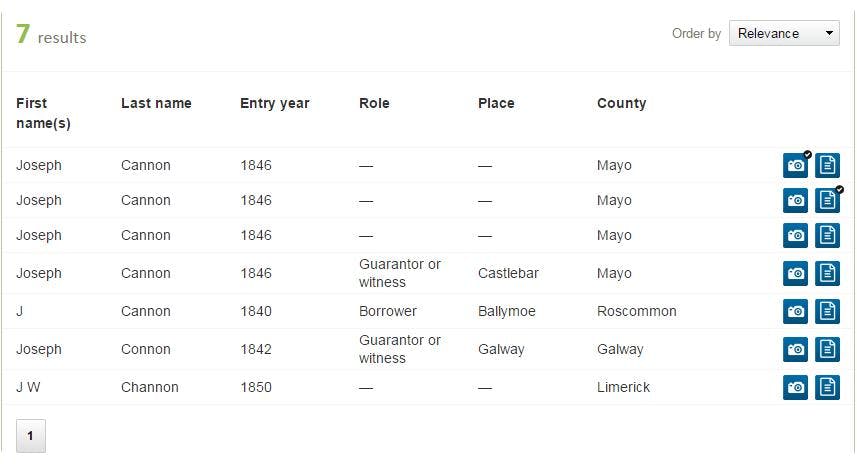The height and width of the screenshot is (464, 857).
Task: Open image for second Joseph Cannon row
Action: click(795, 201)
